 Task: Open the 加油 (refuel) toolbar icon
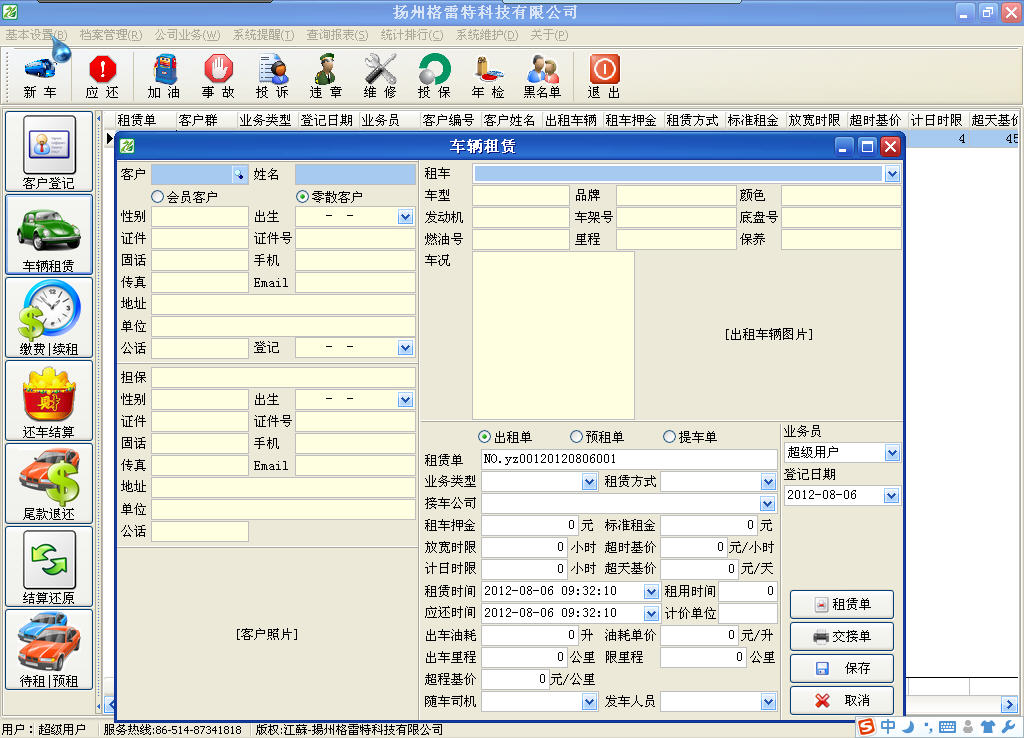pos(164,76)
